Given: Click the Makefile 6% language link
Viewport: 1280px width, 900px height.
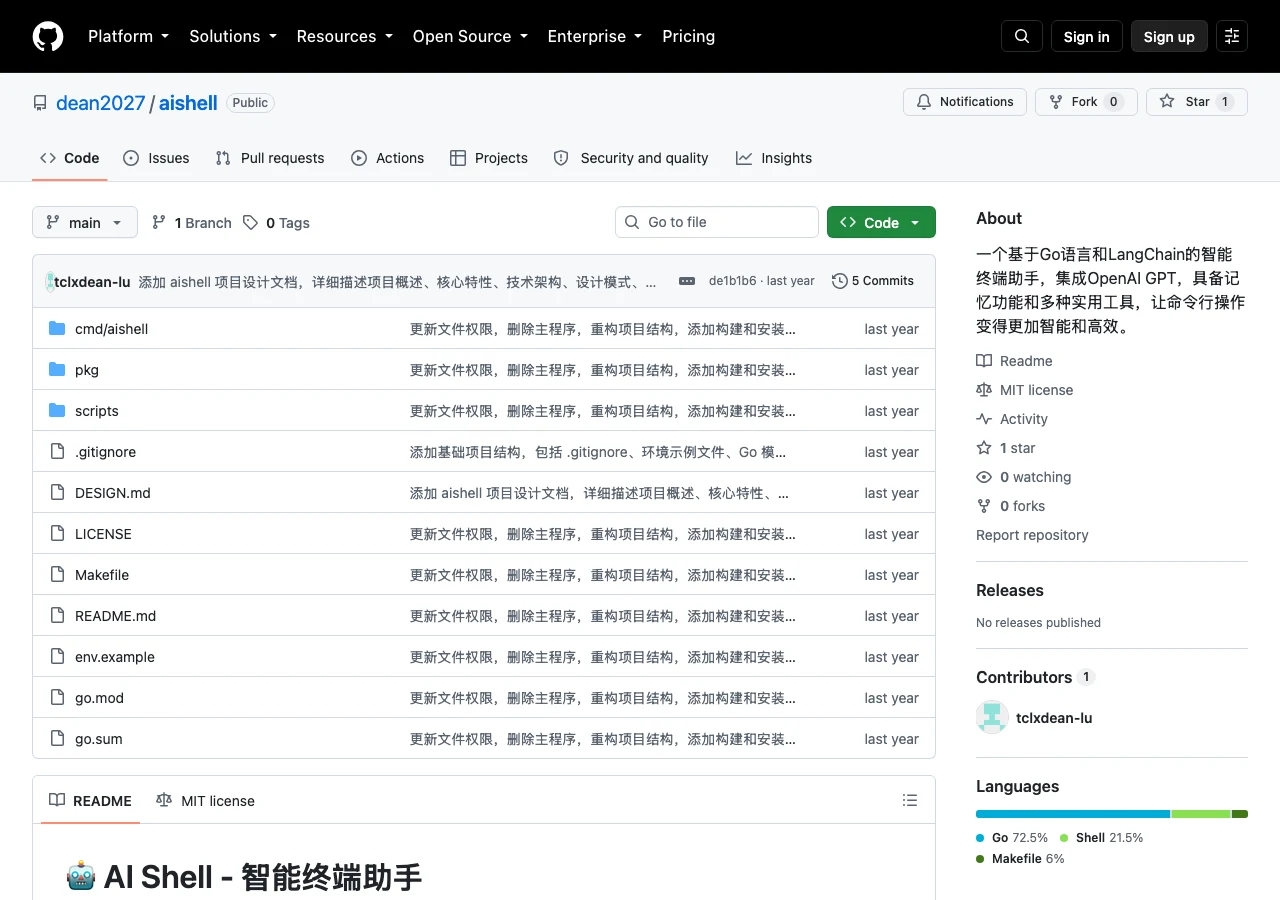Looking at the screenshot, I should (1020, 859).
